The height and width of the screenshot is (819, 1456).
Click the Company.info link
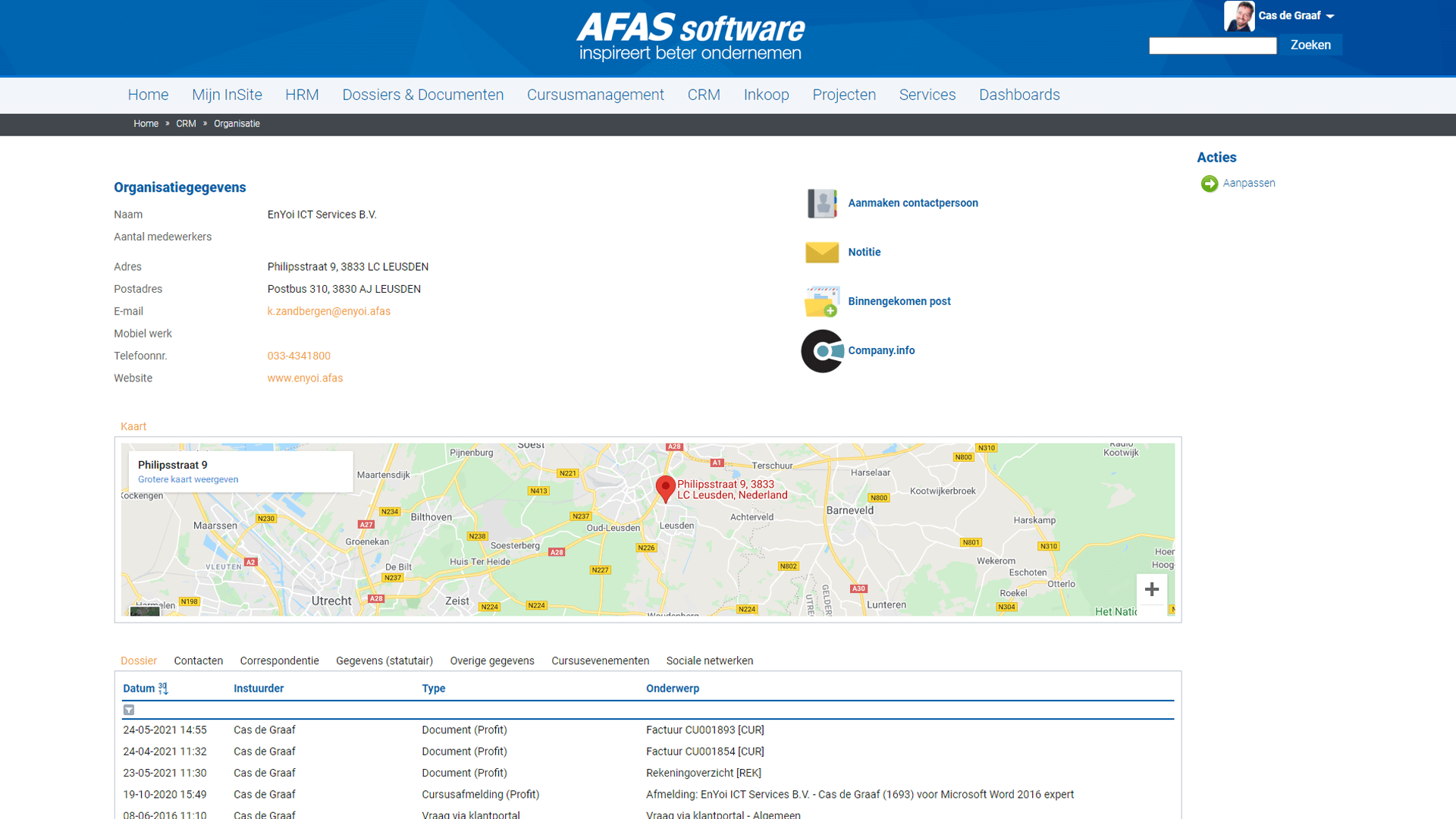[x=881, y=351]
